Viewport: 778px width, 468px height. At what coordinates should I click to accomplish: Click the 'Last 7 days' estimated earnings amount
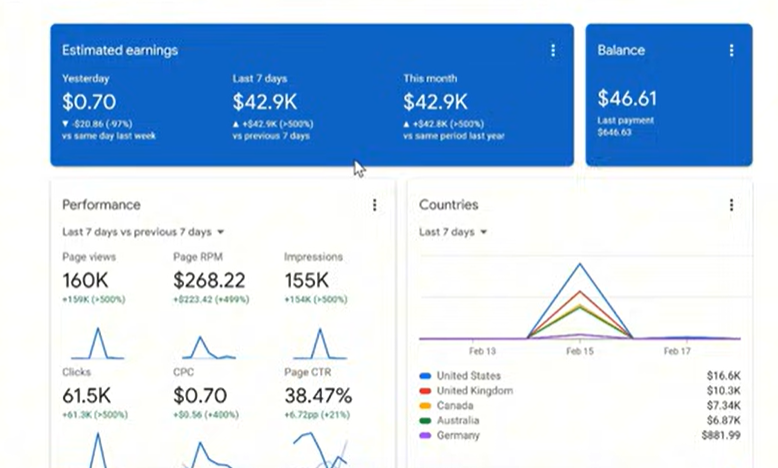[x=265, y=102]
